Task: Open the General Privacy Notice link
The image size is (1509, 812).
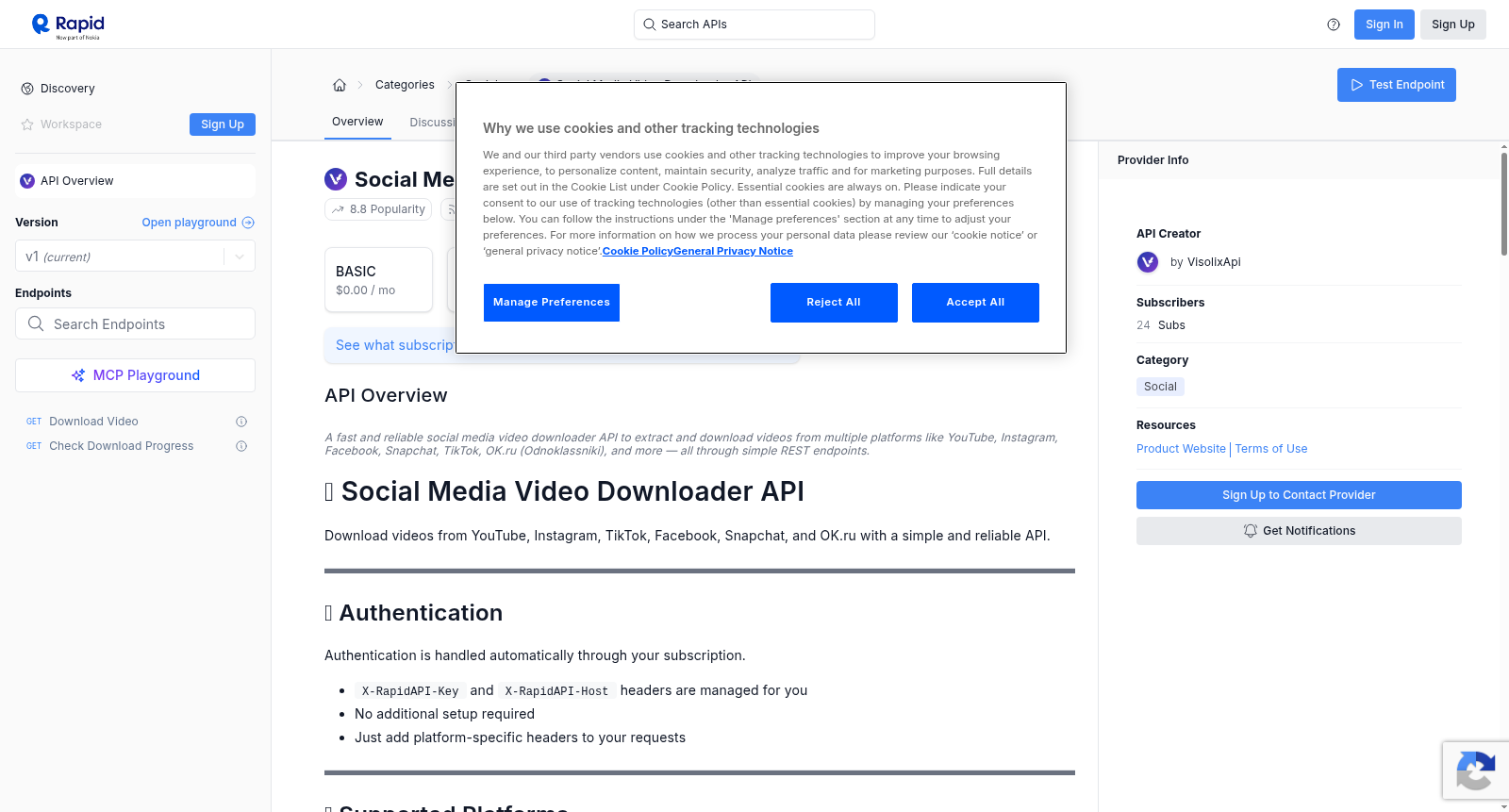Action: [733, 251]
